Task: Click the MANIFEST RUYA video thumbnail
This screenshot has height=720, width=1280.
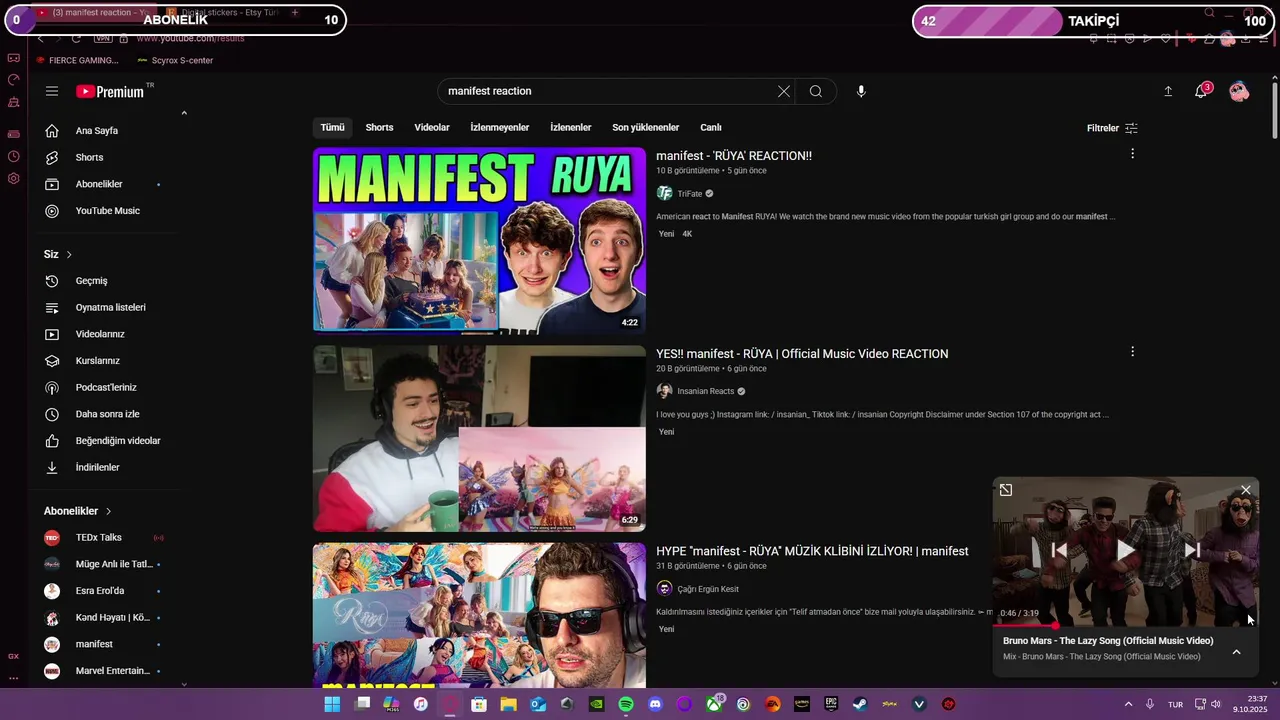Action: click(x=479, y=240)
